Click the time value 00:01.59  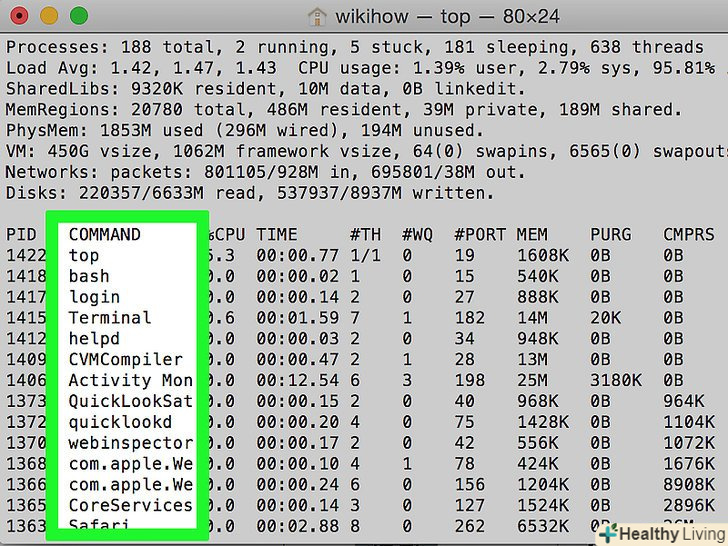[x=298, y=318]
